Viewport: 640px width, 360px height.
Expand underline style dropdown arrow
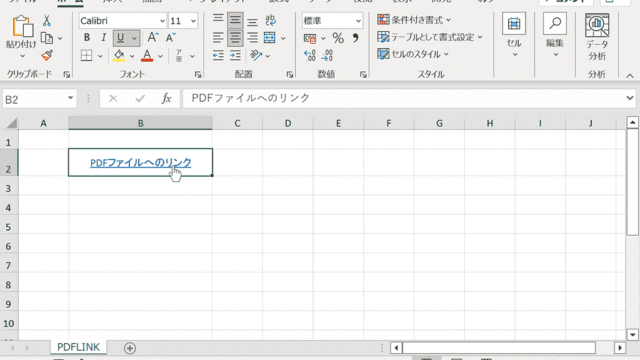pyautogui.click(x=134, y=38)
